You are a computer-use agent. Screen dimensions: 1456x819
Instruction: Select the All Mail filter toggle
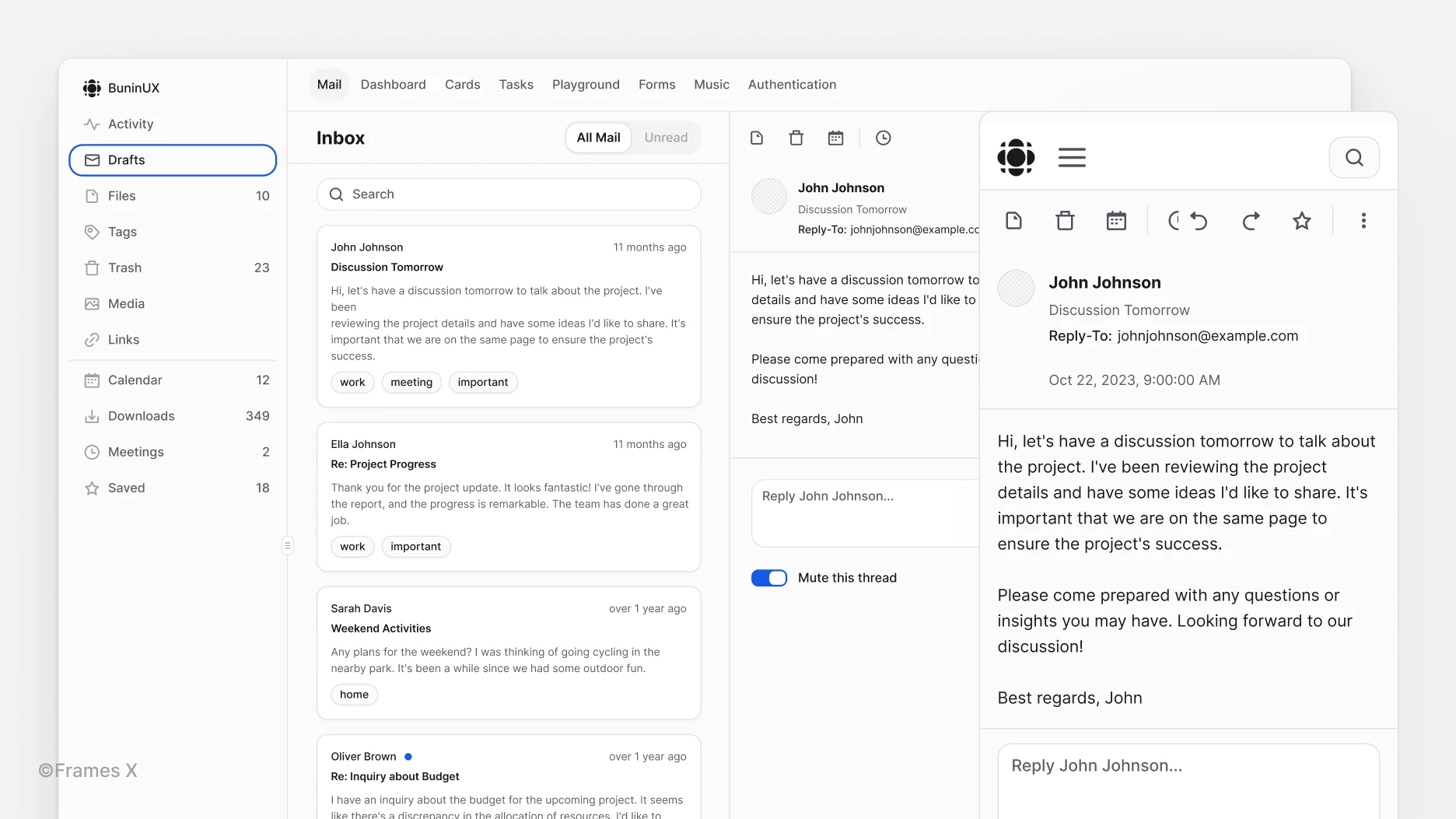[598, 138]
